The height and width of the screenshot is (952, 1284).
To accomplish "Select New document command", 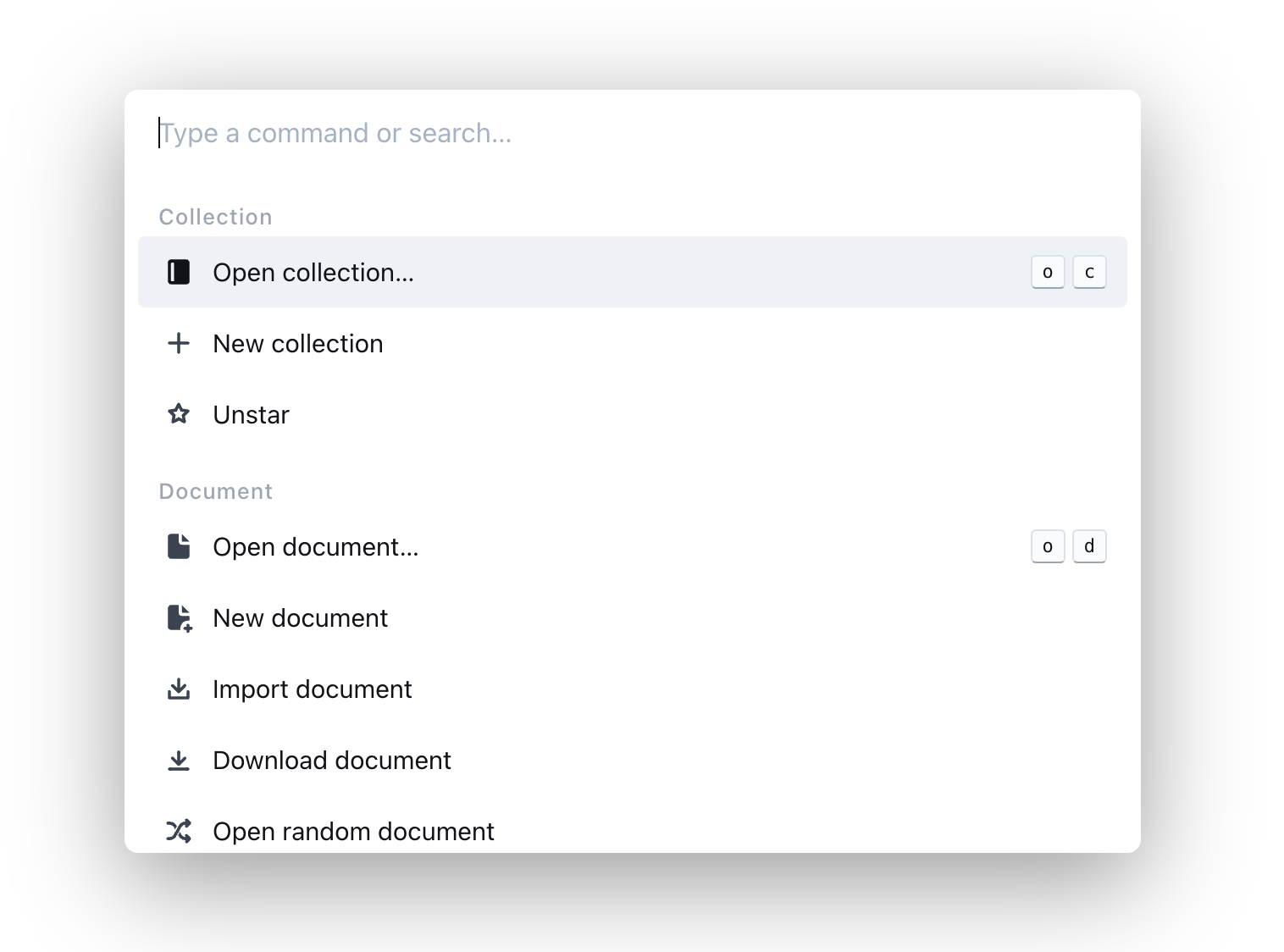I will 633,617.
